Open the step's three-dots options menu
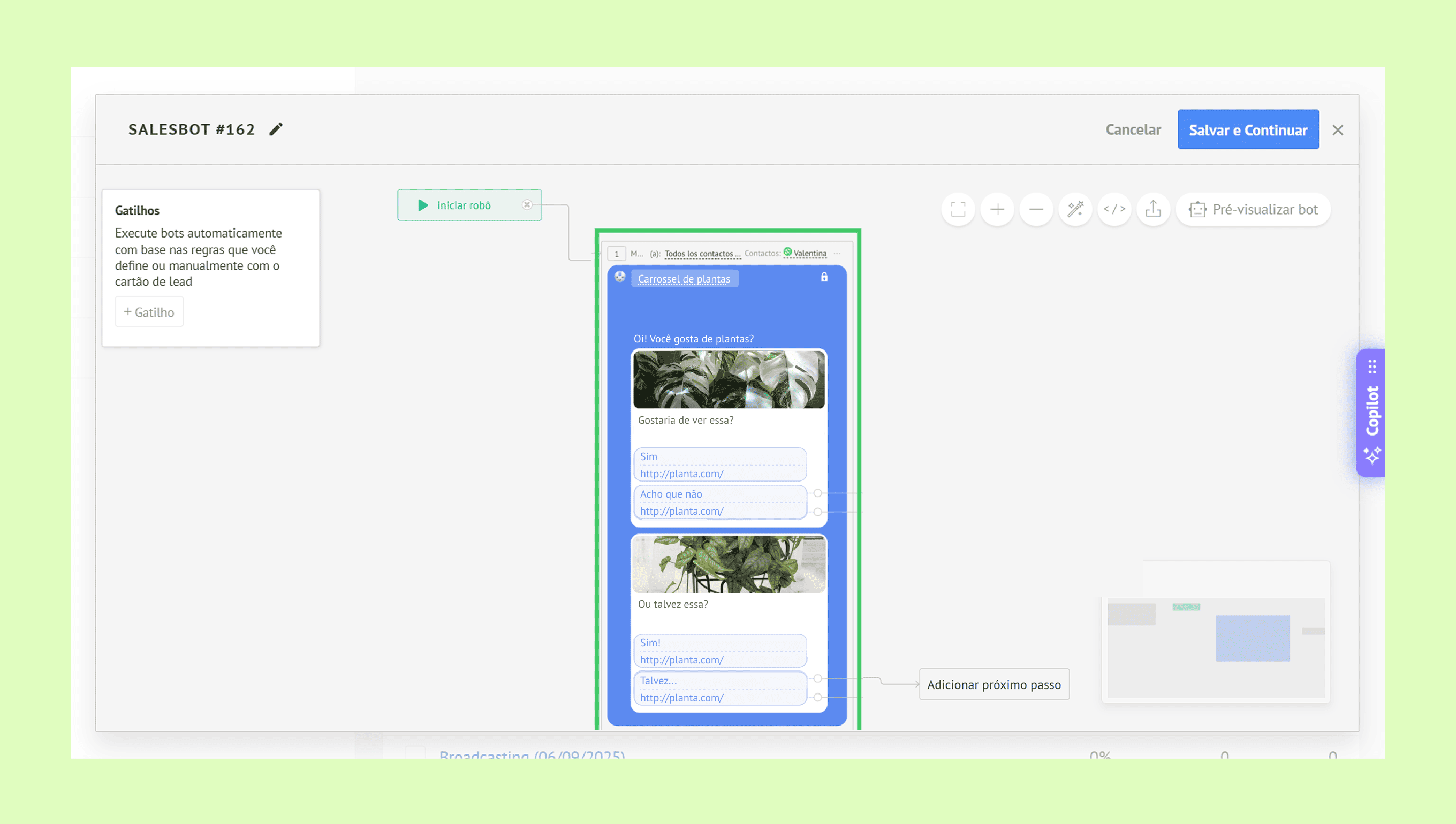 coord(837,254)
